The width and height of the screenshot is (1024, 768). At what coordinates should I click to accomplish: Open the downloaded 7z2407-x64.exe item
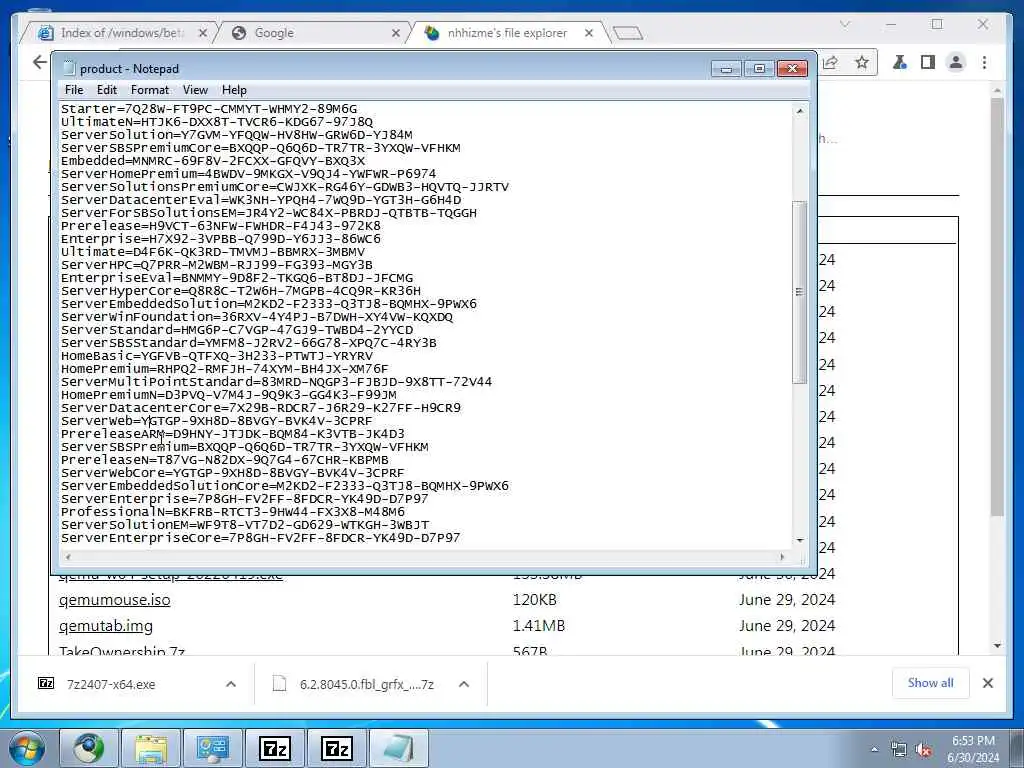tap(111, 684)
